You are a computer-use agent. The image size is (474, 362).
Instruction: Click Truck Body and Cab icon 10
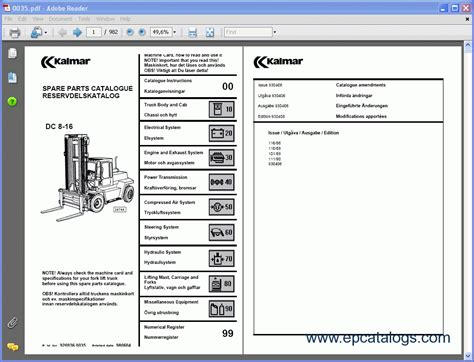222,109
